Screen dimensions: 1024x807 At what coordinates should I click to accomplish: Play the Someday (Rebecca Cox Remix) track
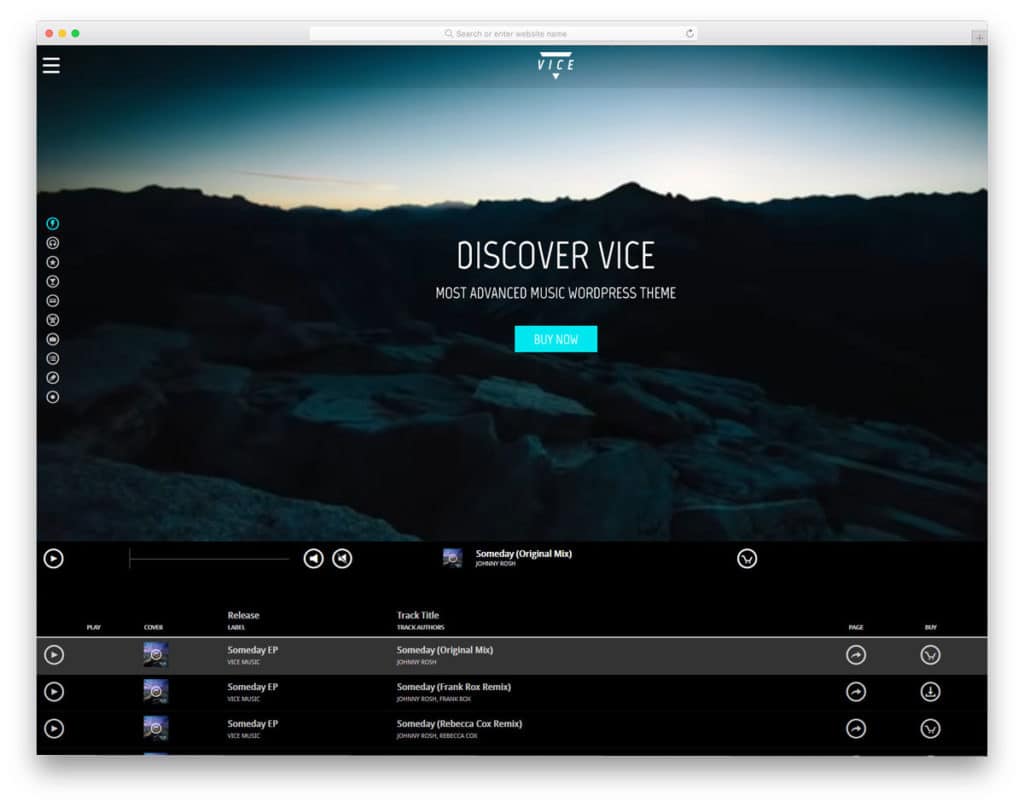pyautogui.click(x=54, y=728)
